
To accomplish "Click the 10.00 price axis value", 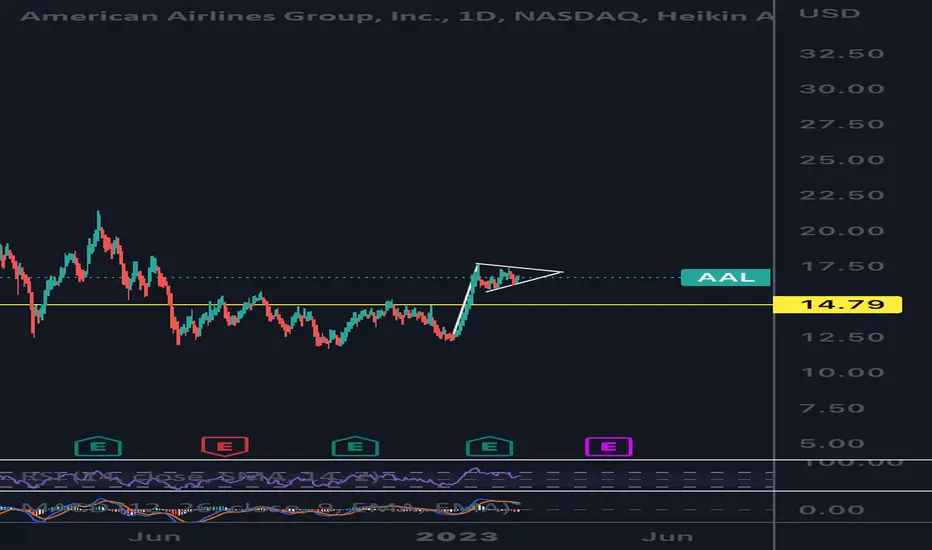I will pyautogui.click(x=842, y=373).
